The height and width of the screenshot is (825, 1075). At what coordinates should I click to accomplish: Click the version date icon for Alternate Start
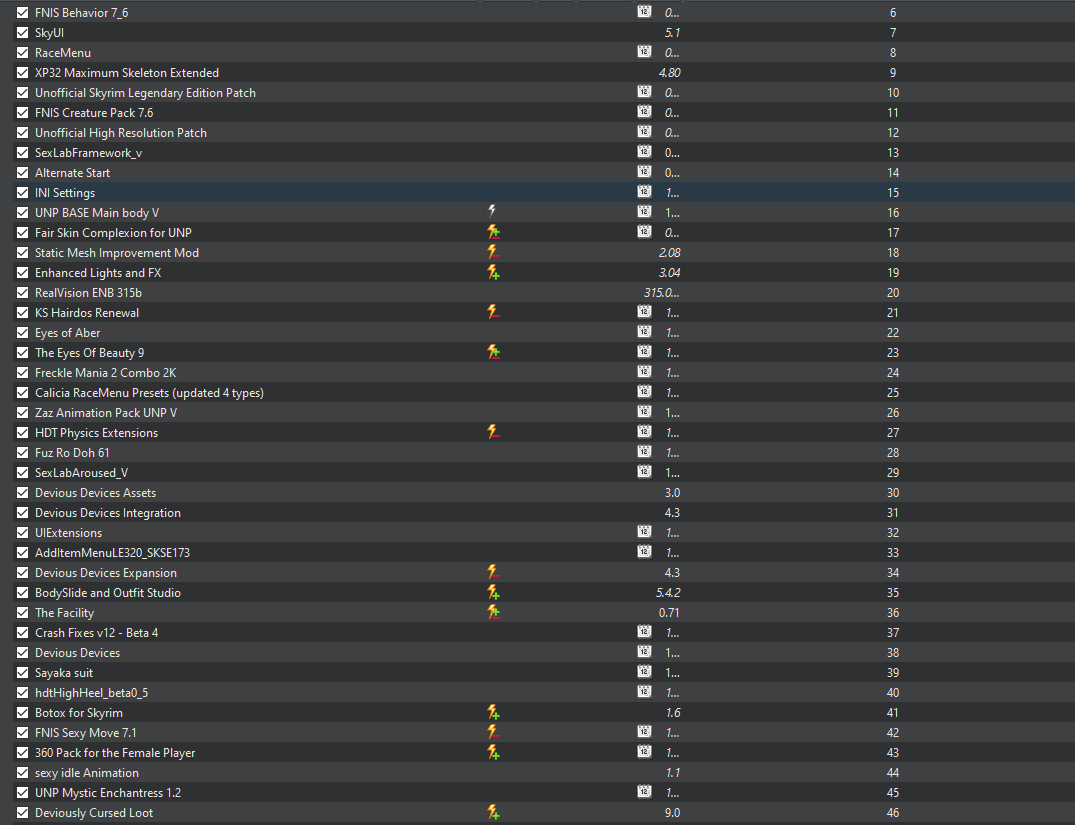click(x=644, y=171)
